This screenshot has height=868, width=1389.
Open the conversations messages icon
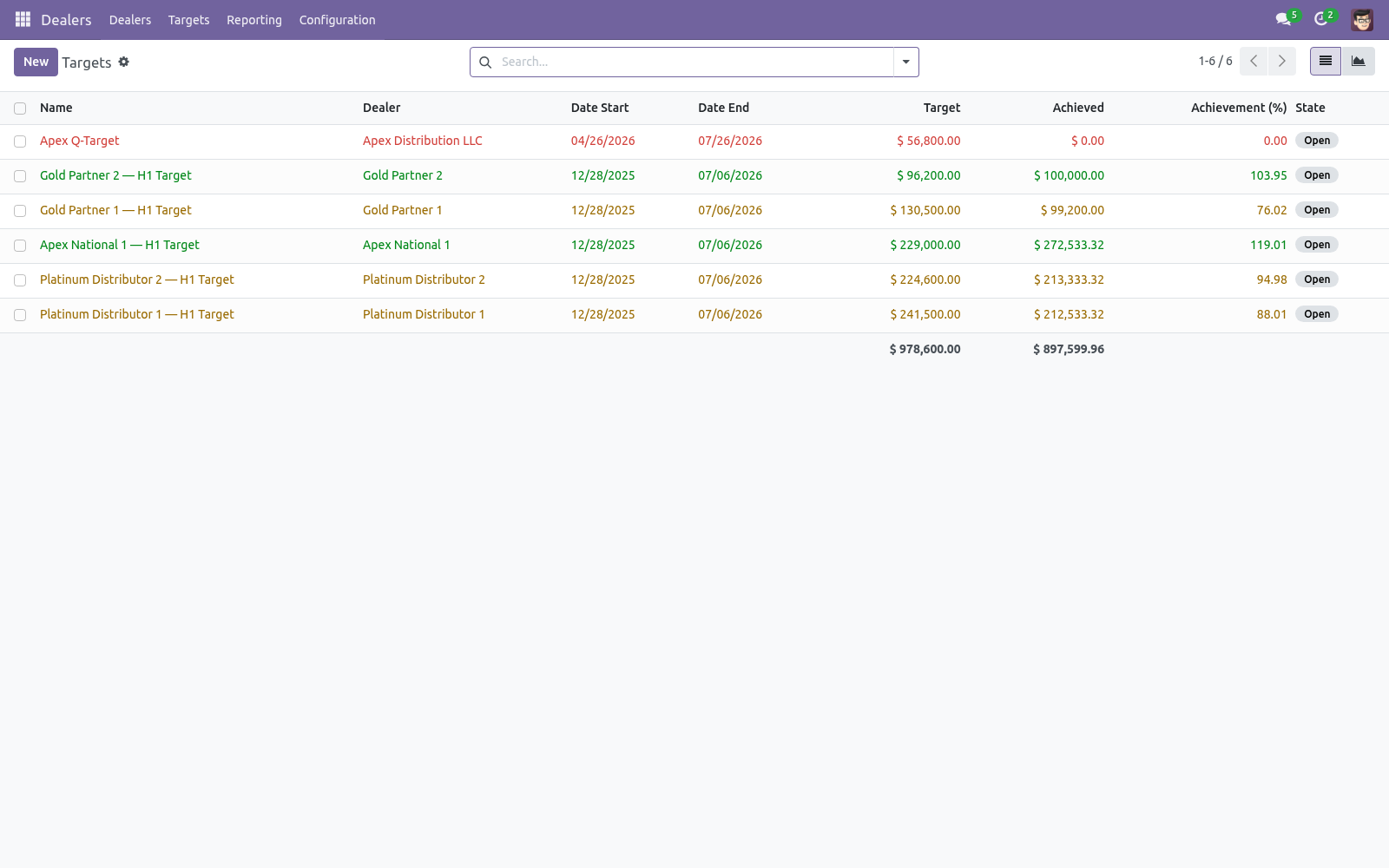pyautogui.click(x=1283, y=19)
